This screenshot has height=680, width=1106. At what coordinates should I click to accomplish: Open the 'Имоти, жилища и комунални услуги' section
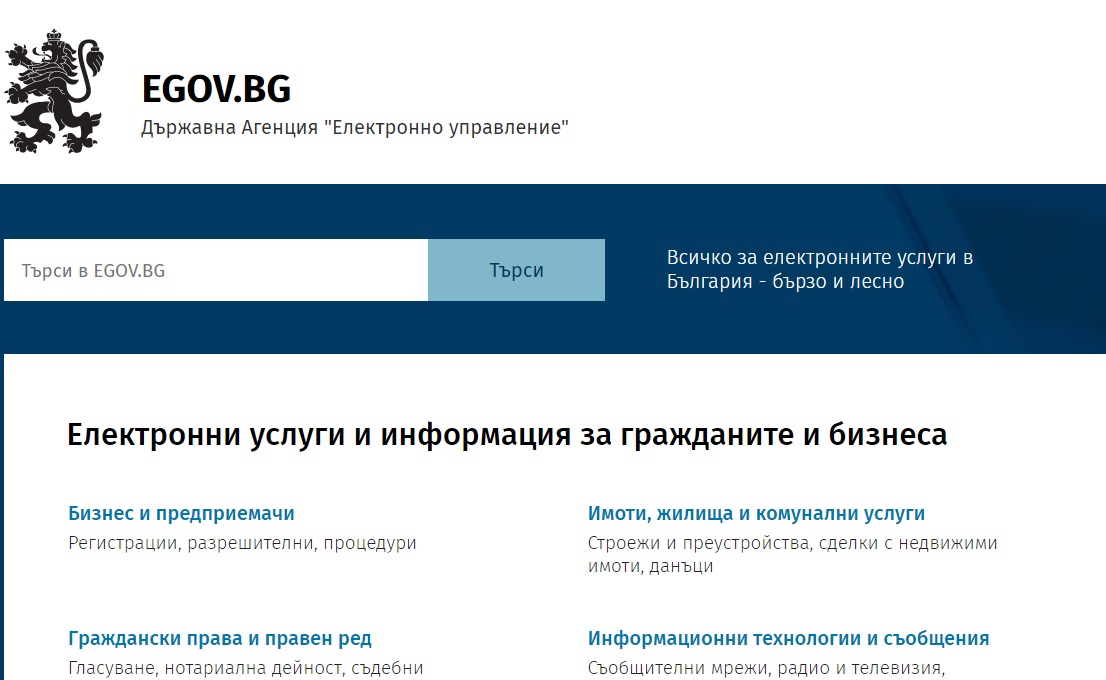point(754,513)
